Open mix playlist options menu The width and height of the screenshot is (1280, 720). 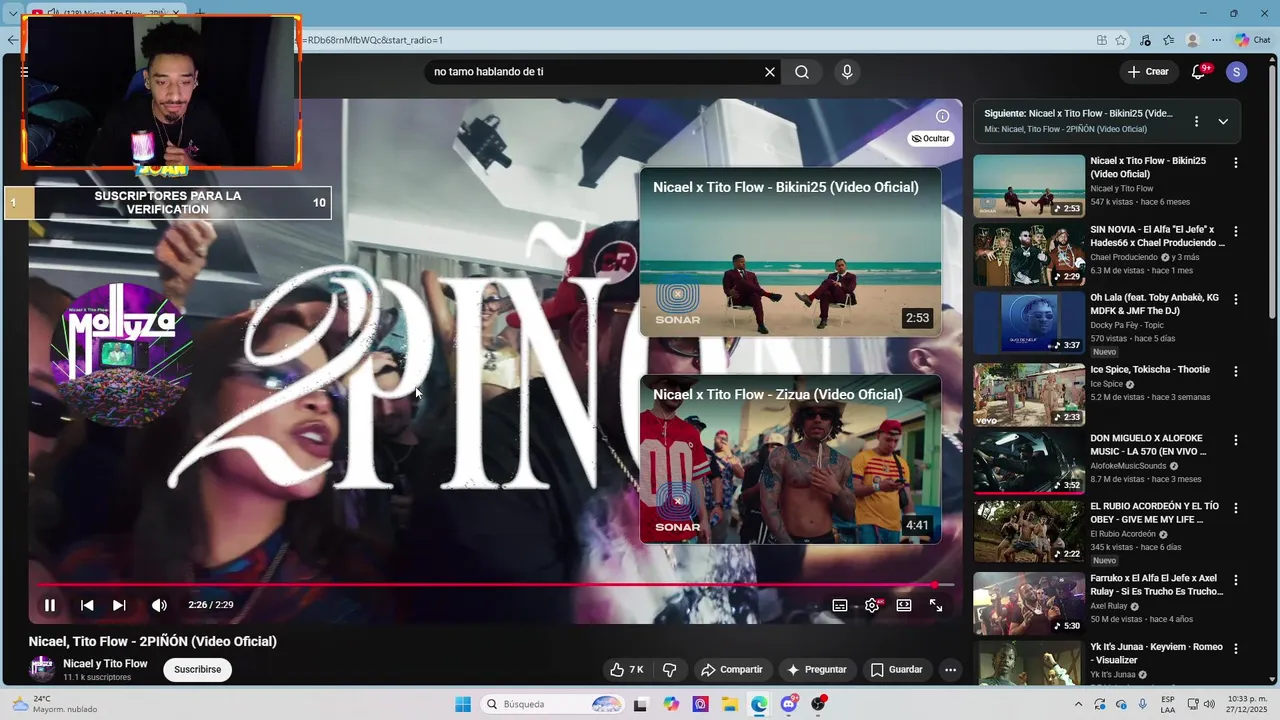1196,121
